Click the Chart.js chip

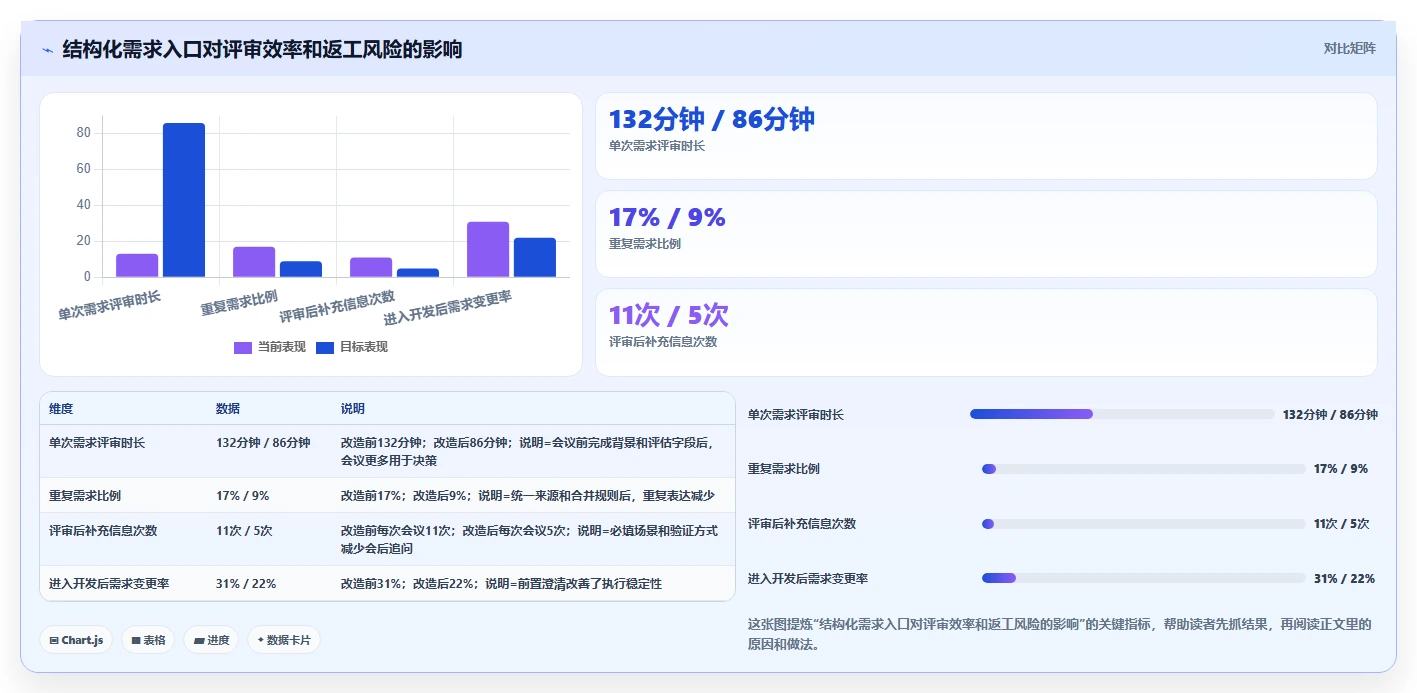coord(76,640)
